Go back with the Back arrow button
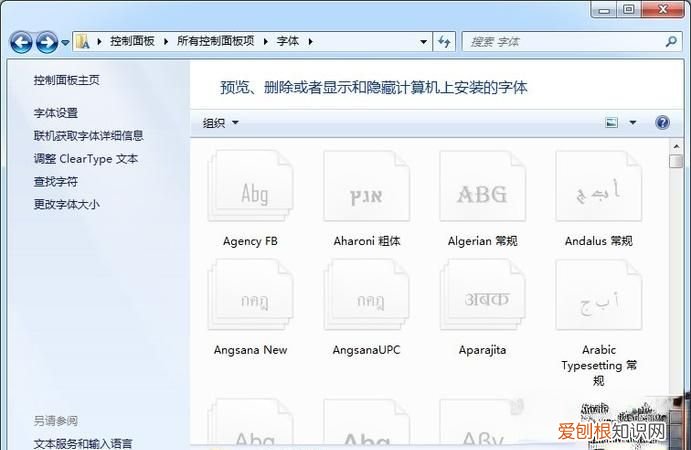Screen dimensions: 691x450 [x=21, y=42]
